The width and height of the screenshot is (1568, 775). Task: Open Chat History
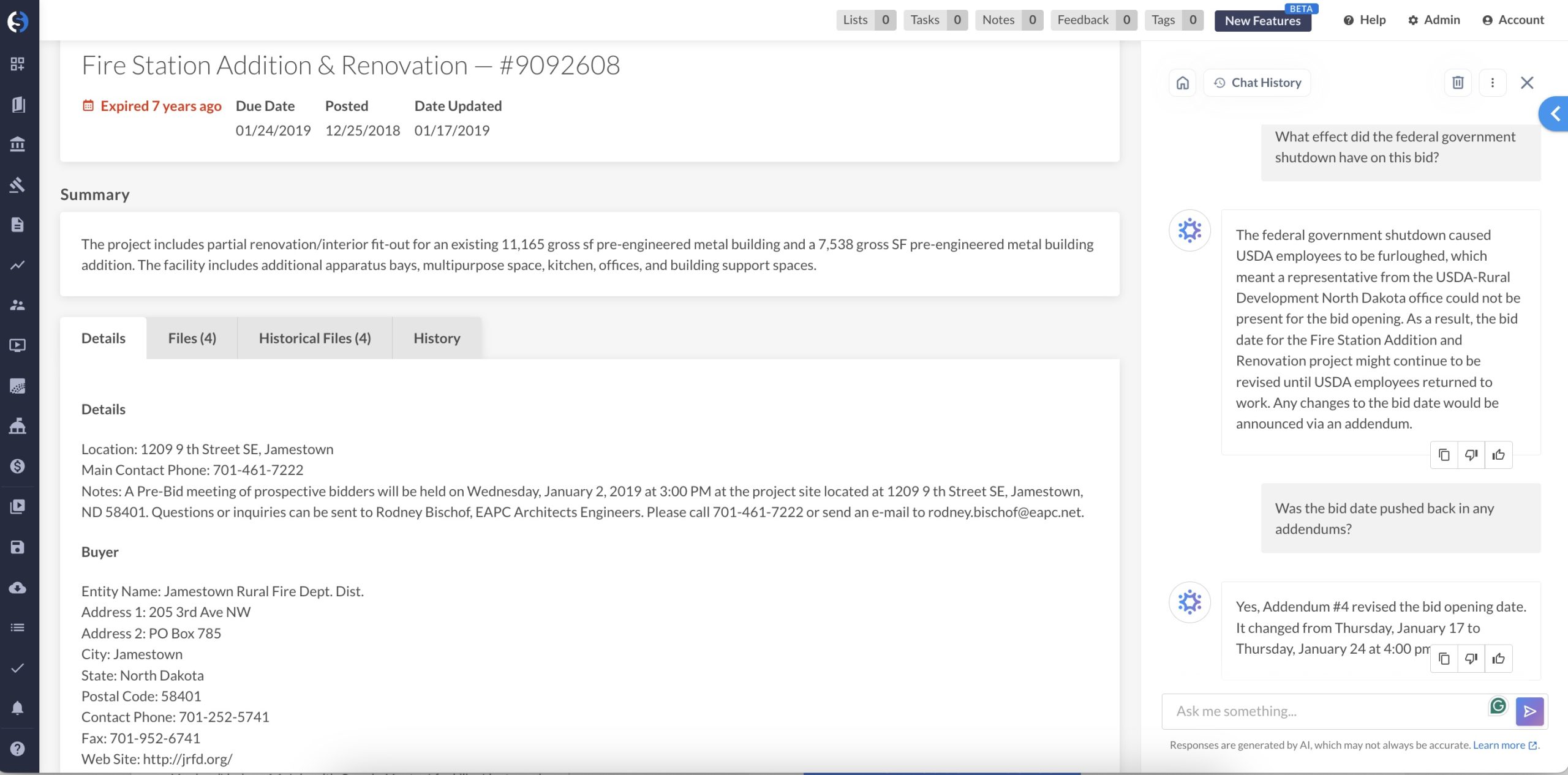point(1257,83)
